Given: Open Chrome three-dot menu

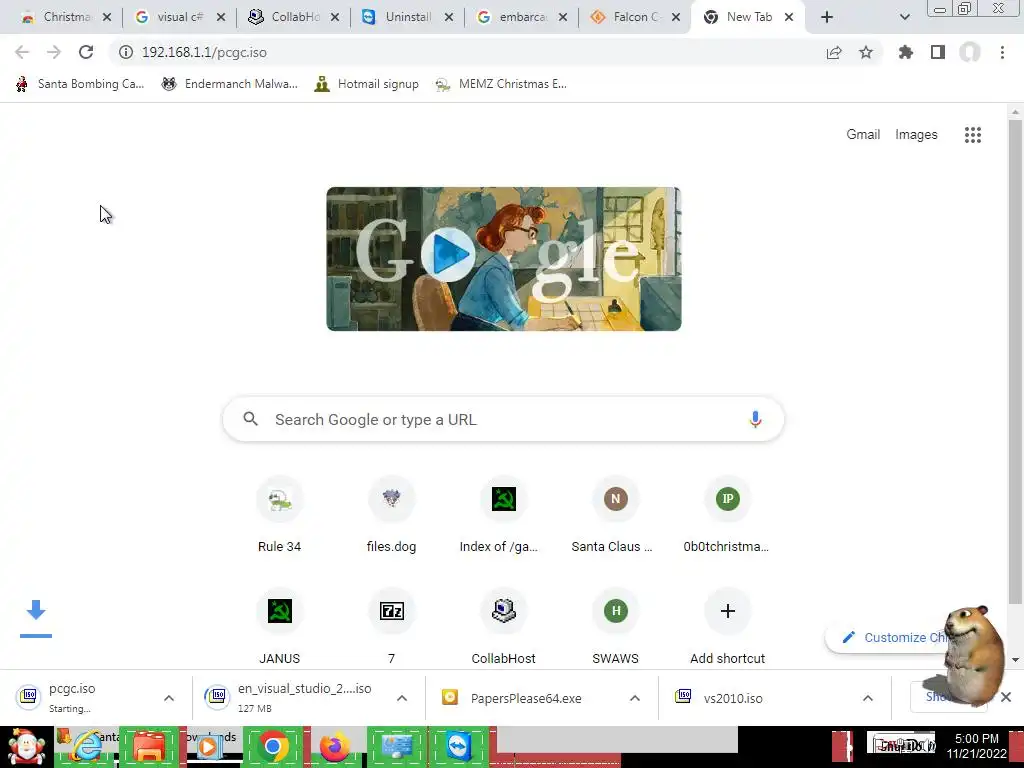Looking at the screenshot, I should [x=1002, y=52].
